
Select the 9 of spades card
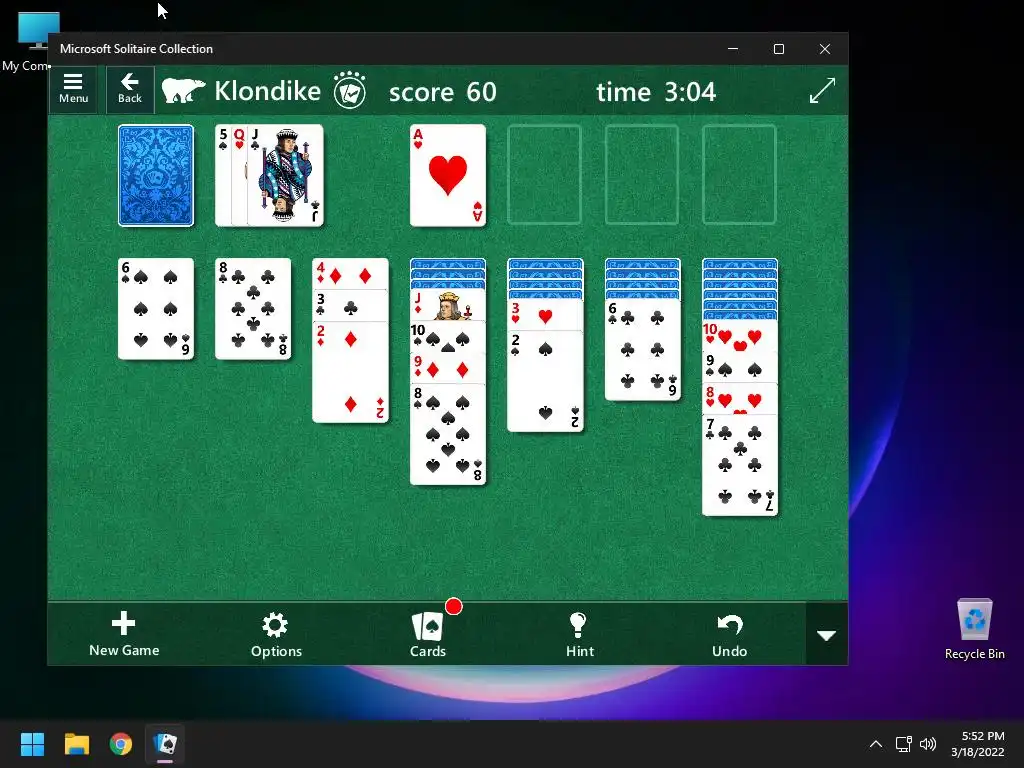(740, 367)
